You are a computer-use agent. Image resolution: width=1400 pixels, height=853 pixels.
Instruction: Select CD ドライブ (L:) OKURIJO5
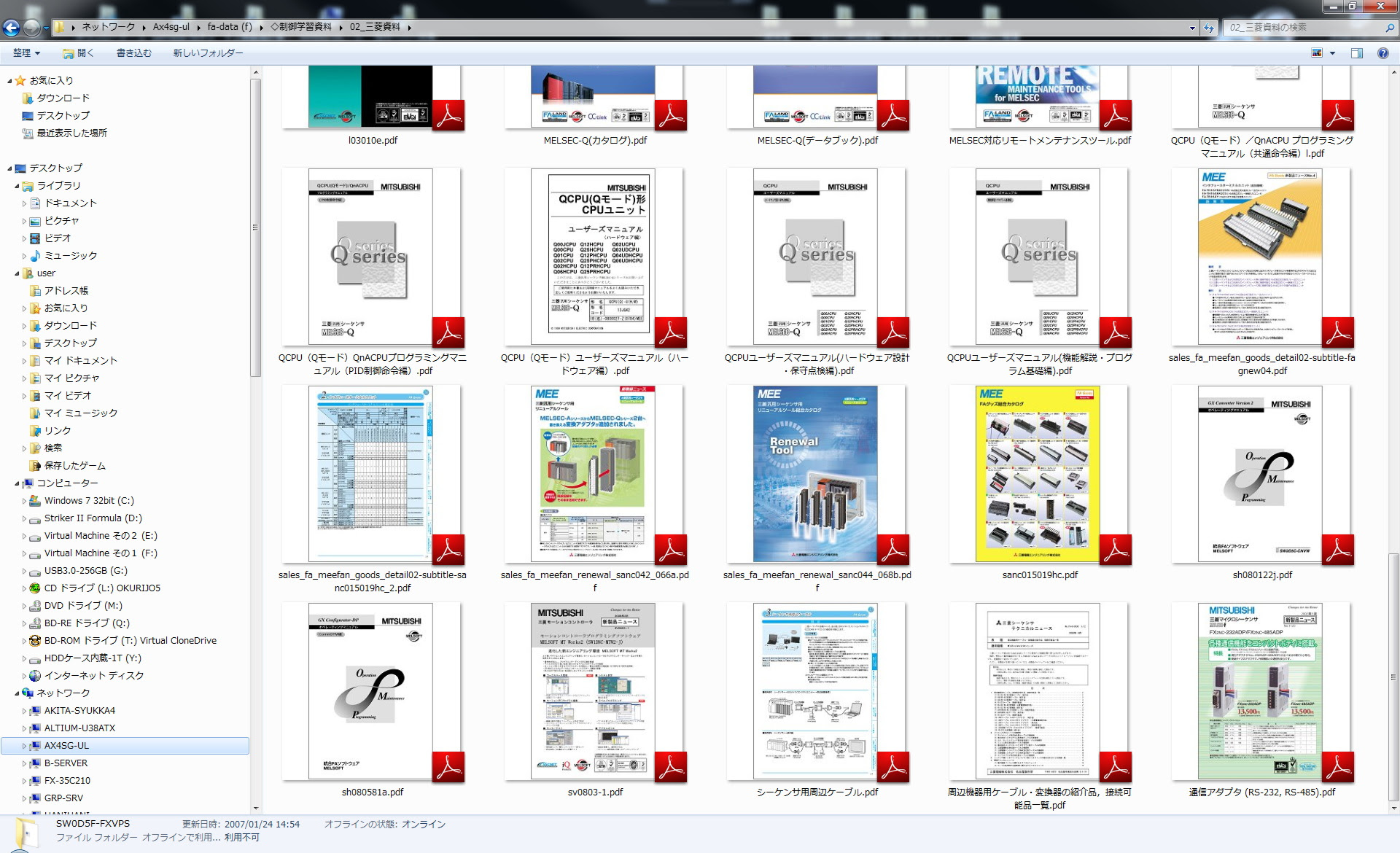[x=101, y=588]
